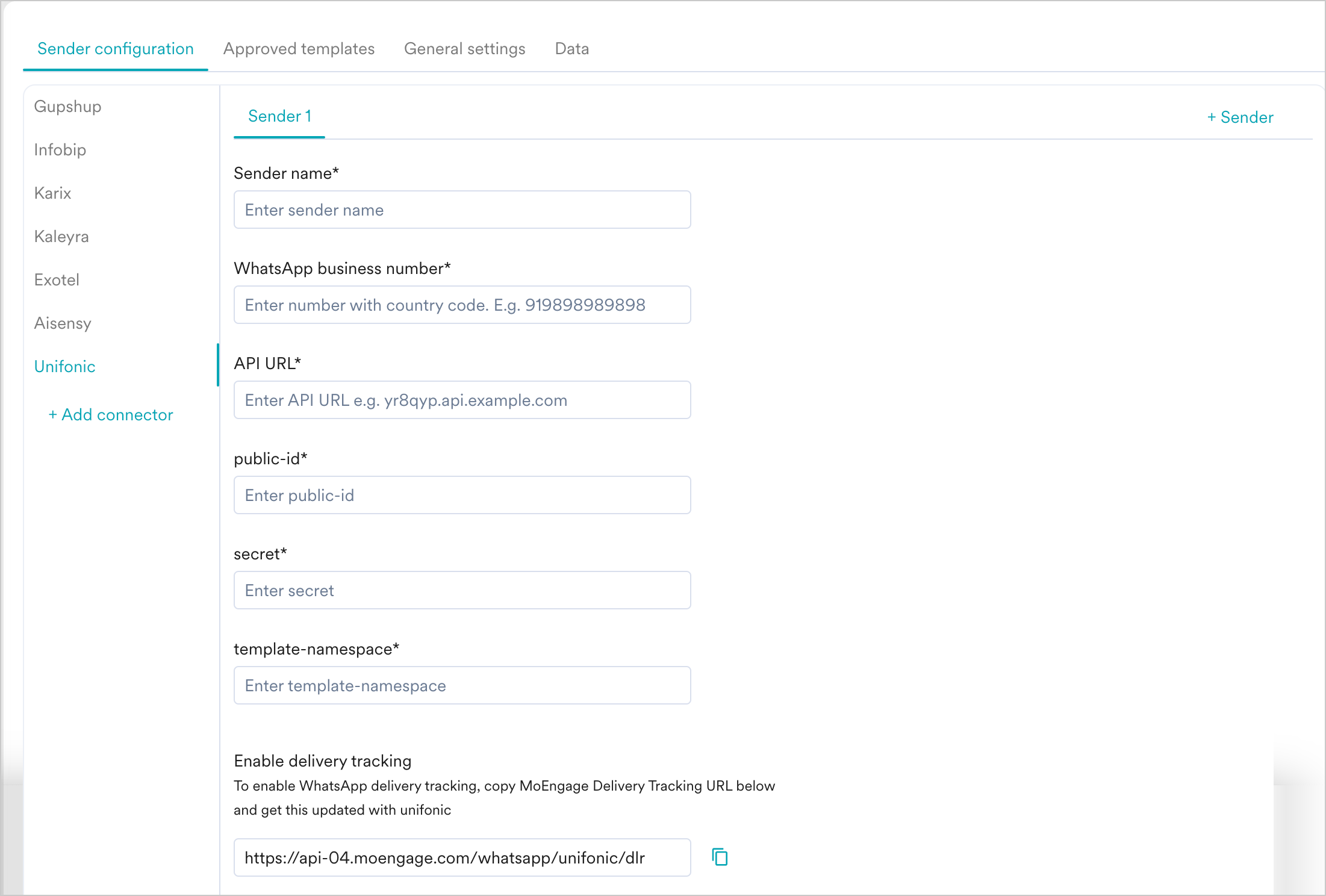Select the Data tab
This screenshot has height=896, width=1326.
(571, 49)
